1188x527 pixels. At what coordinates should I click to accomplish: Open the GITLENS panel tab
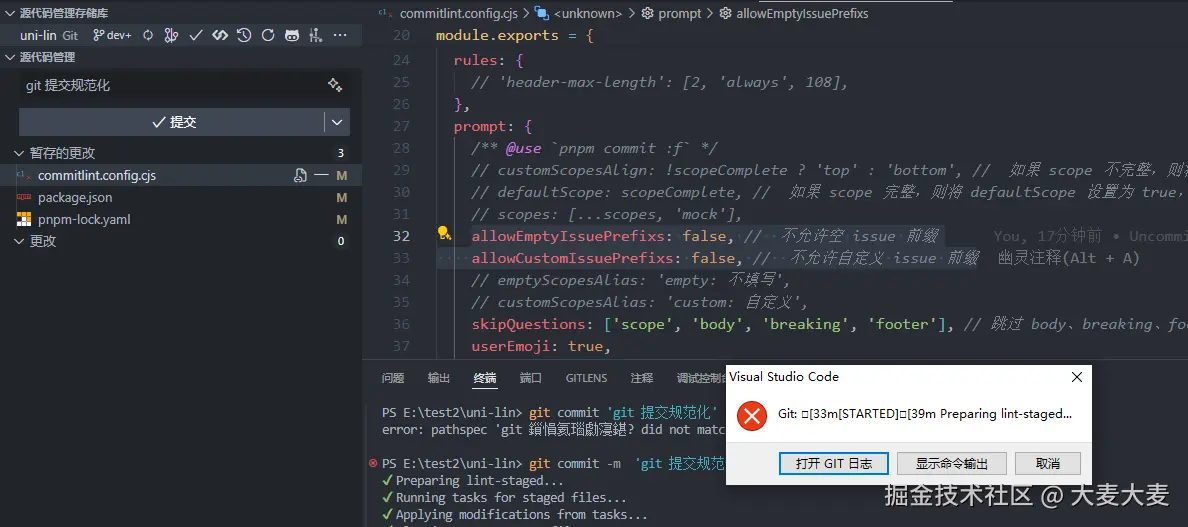click(586, 378)
